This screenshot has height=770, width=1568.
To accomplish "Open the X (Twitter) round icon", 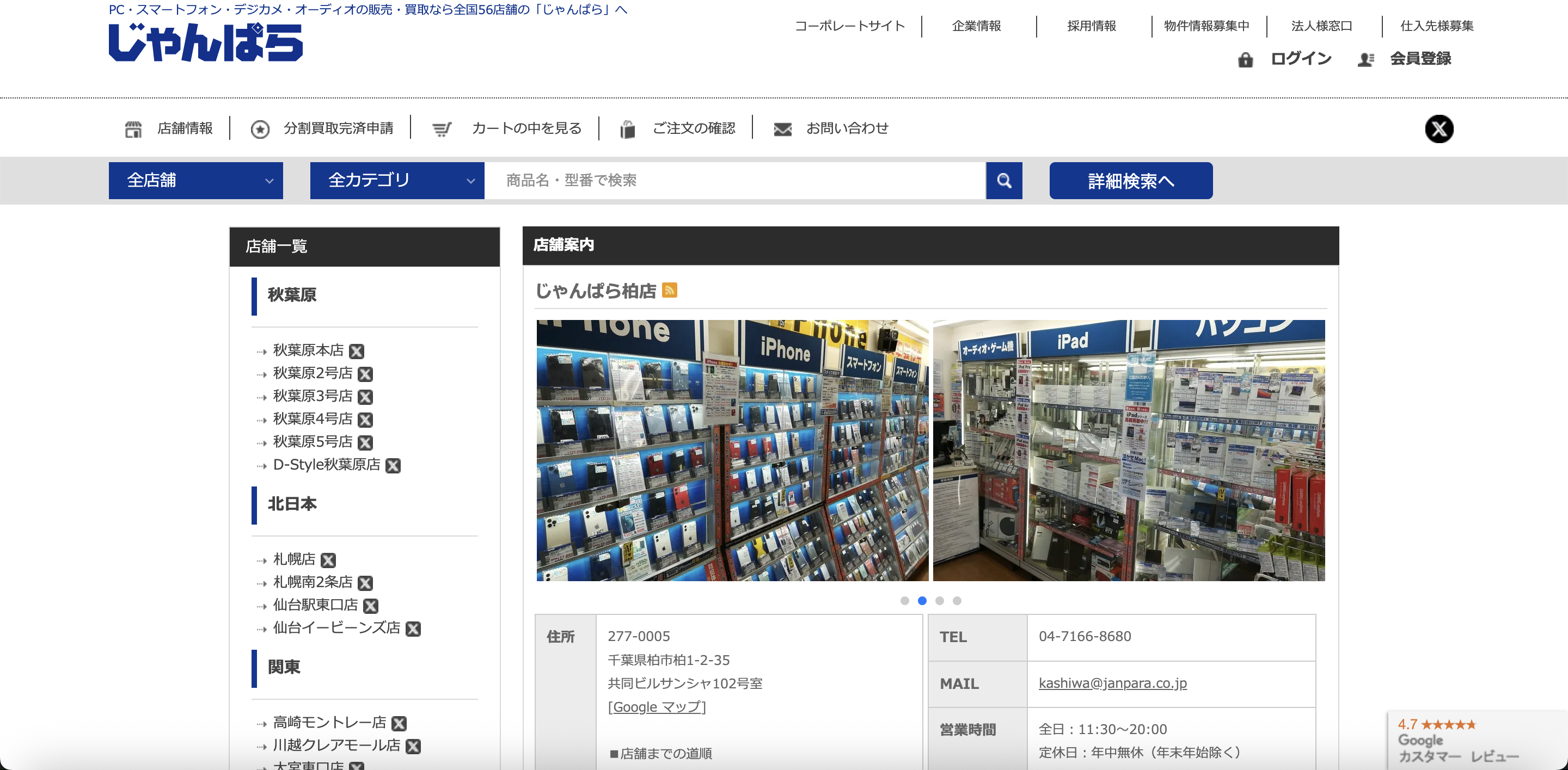I will point(1439,128).
